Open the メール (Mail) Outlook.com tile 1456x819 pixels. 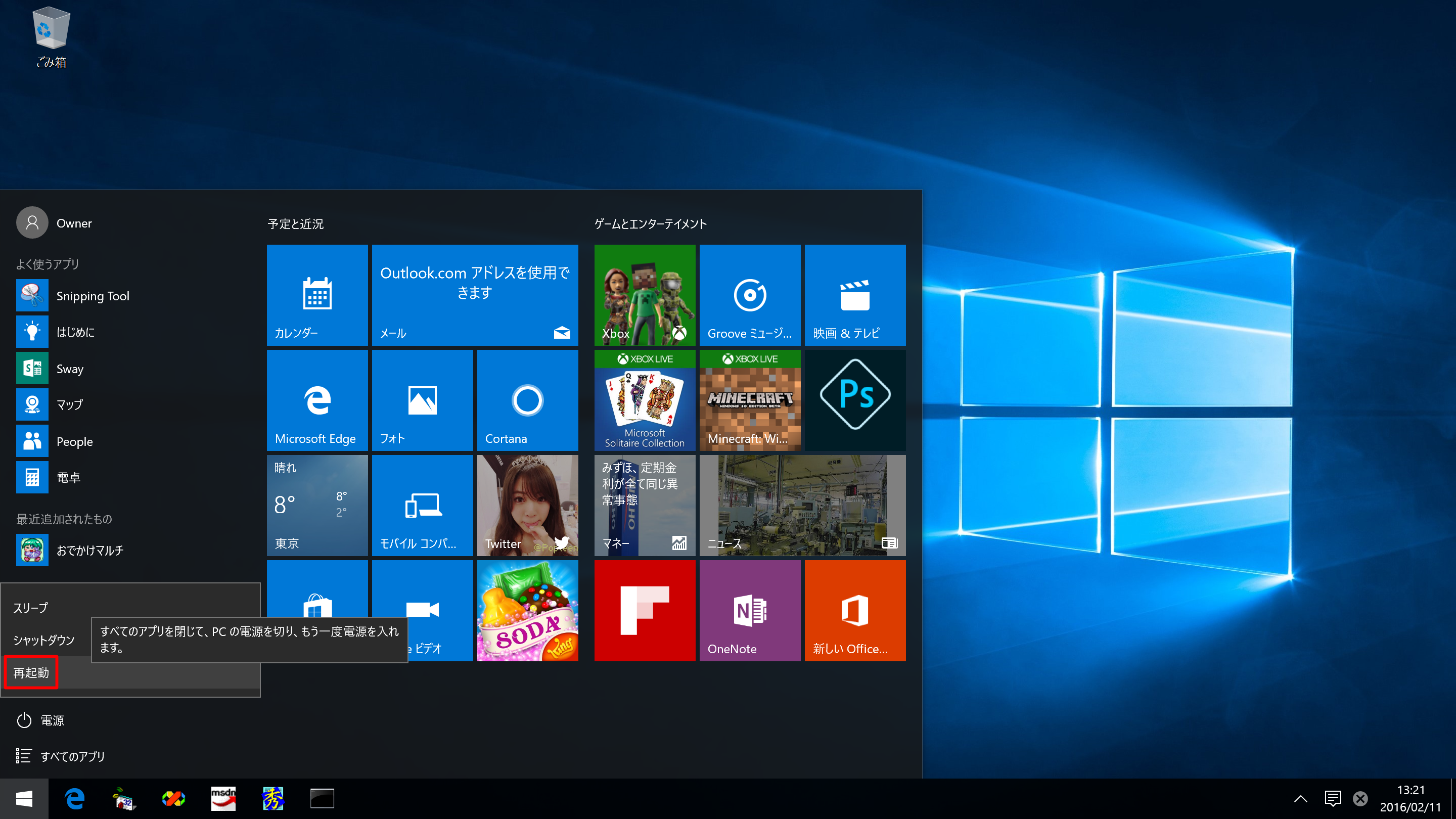(475, 295)
